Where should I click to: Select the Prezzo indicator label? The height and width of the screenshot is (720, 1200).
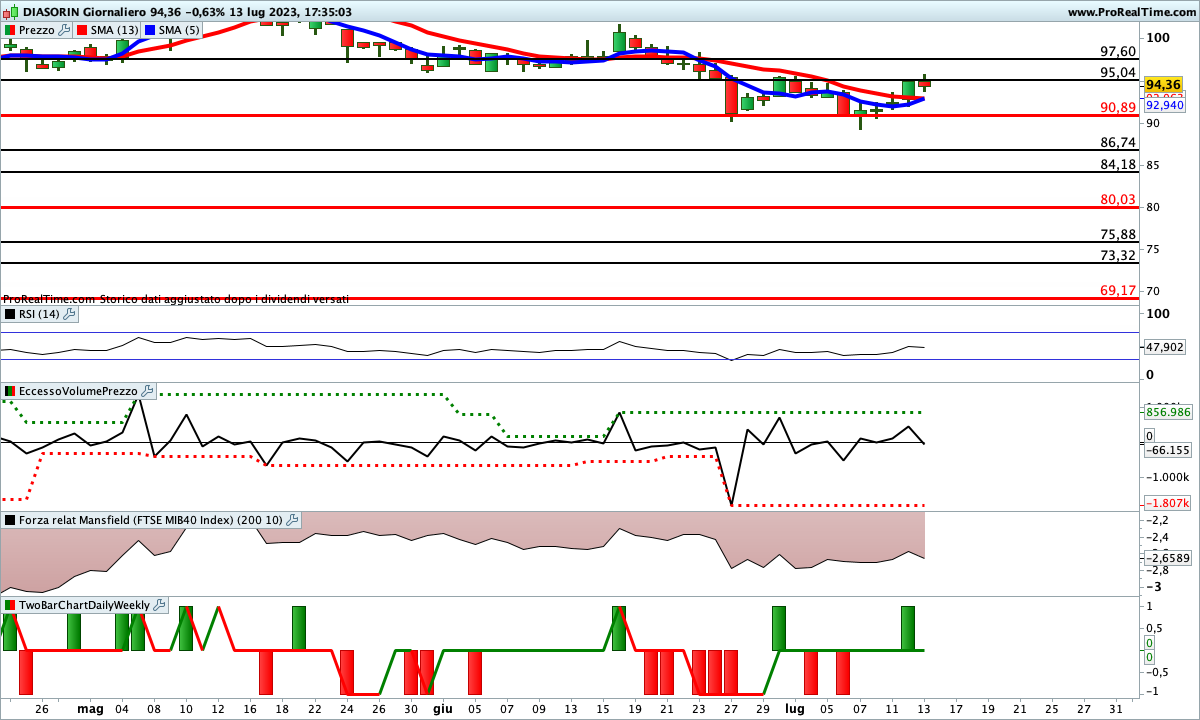point(37,30)
